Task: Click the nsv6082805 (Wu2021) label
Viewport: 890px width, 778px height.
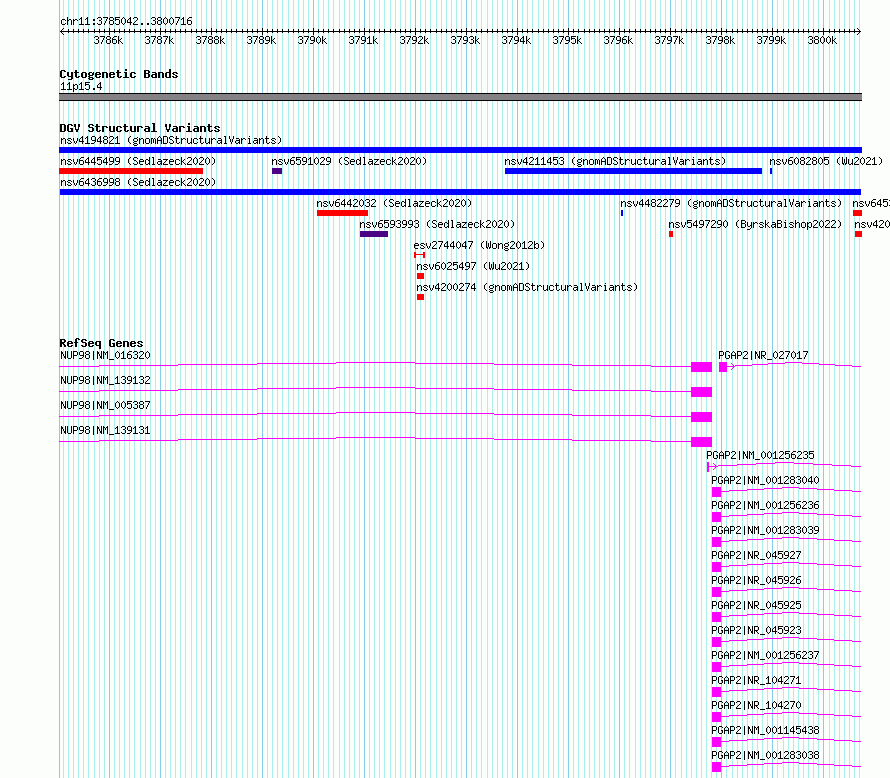Action: click(x=826, y=161)
